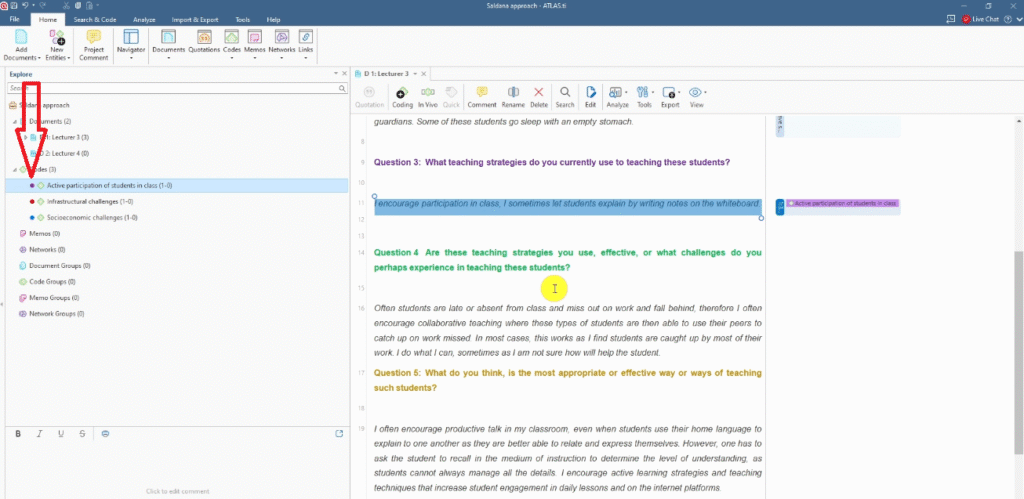The width and height of the screenshot is (1024, 499).
Task: Expand the Lecturer 3 document node
Action: 25,137
